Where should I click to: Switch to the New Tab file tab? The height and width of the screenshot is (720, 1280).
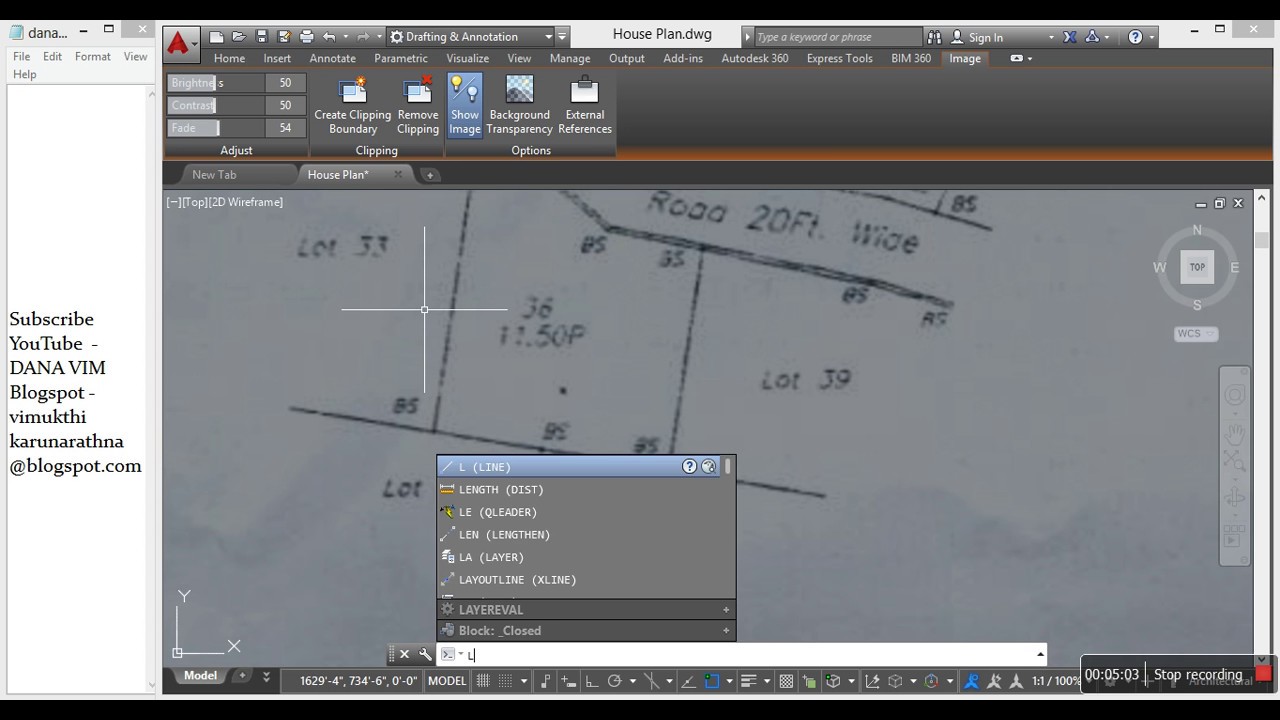pyautogui.click(x=214, y=174)
